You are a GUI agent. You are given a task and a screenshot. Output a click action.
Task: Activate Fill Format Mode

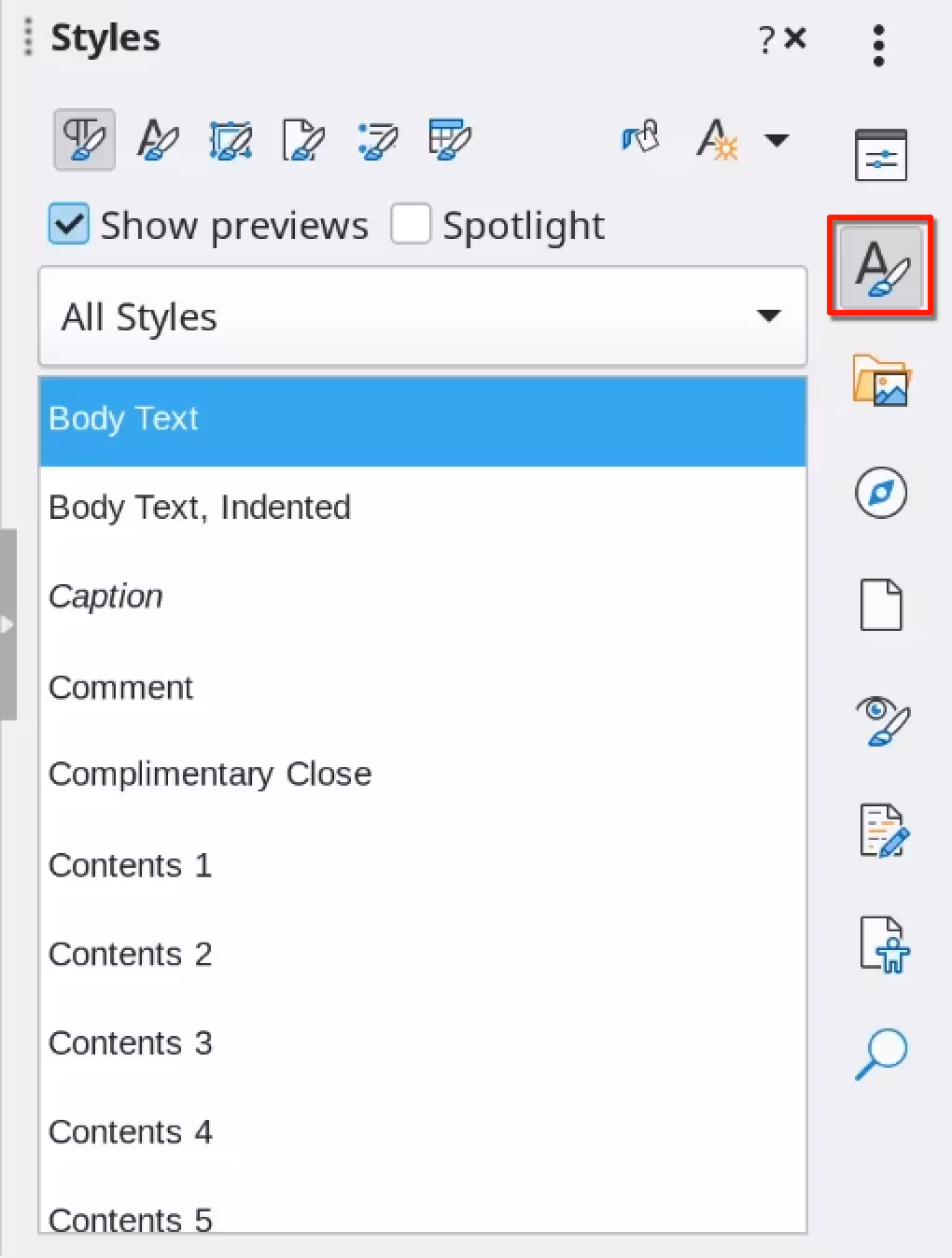640,138
